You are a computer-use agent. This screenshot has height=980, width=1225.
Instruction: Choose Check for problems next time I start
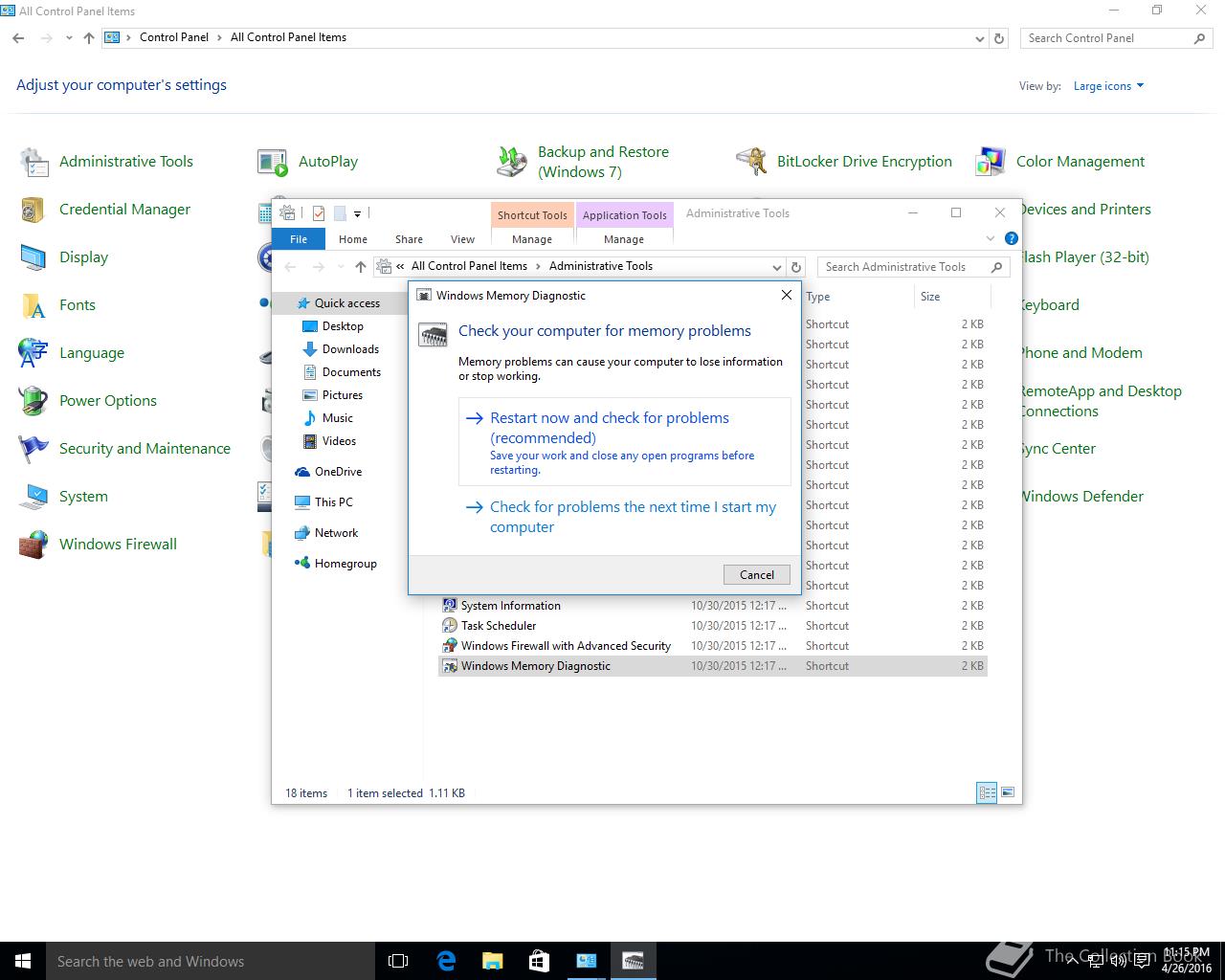[x=625, y=517]
